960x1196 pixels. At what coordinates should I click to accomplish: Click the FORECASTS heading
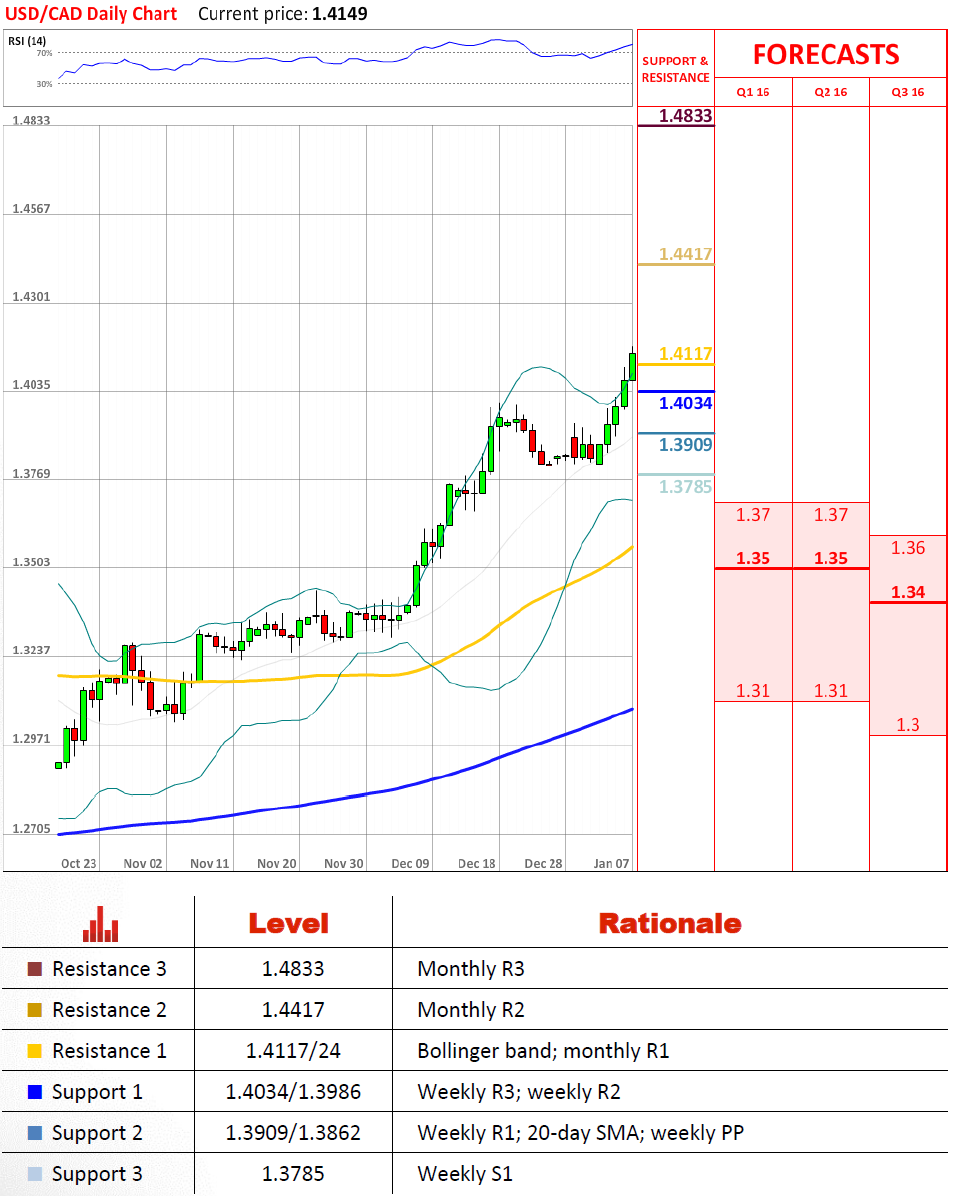[826, 54]
